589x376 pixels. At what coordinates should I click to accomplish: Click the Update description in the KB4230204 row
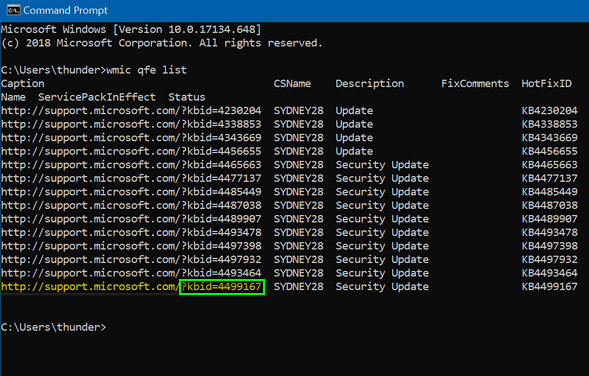[x=354, y=110]
